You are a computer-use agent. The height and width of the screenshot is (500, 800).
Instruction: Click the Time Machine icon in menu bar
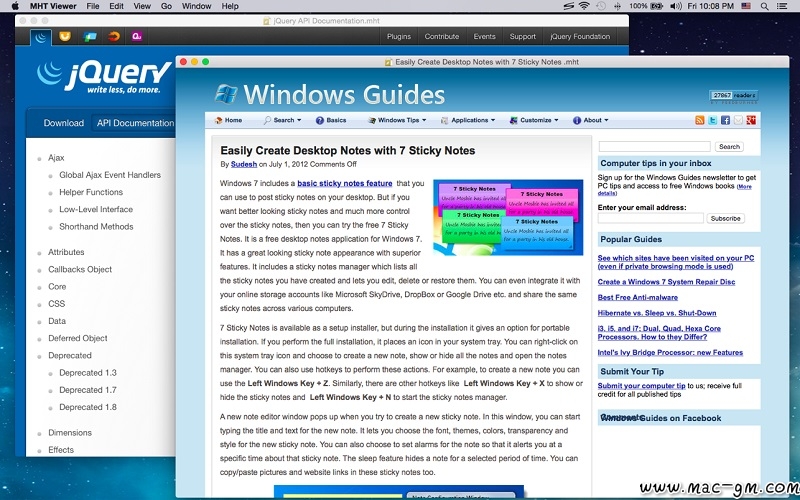601,6
